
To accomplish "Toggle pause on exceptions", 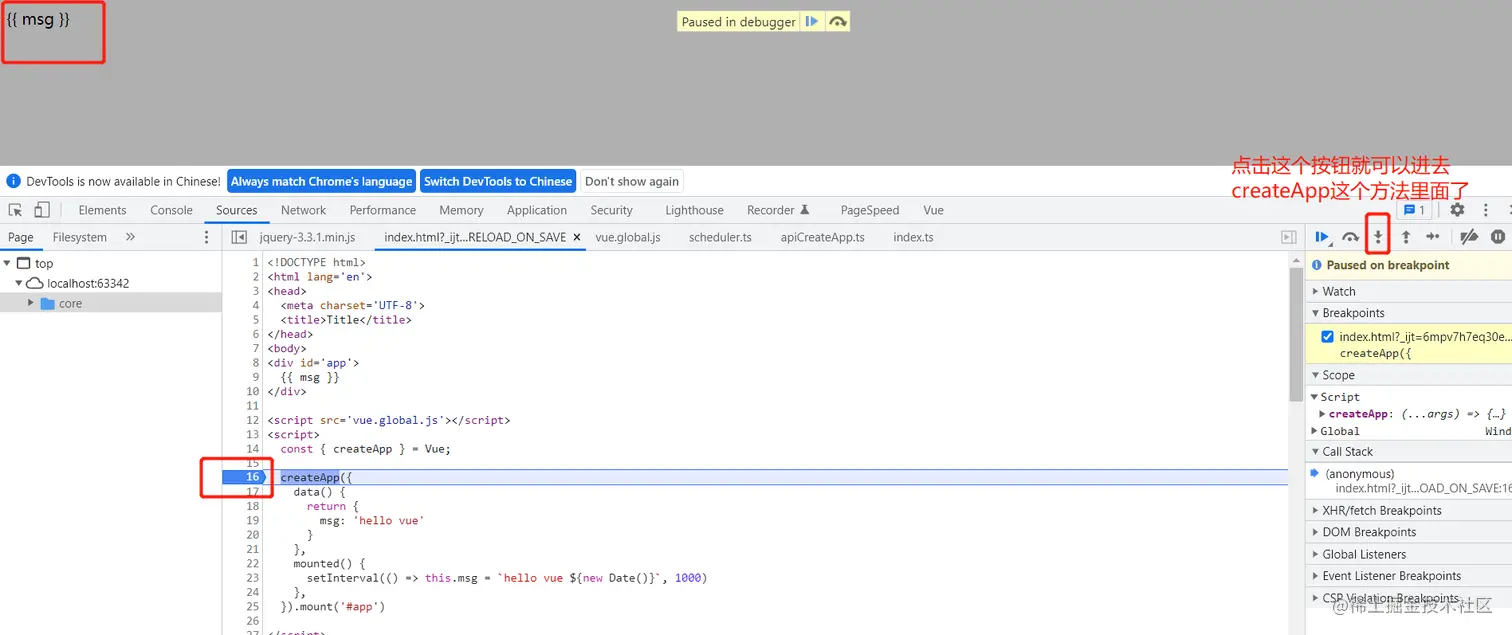I will (1497, 237).
